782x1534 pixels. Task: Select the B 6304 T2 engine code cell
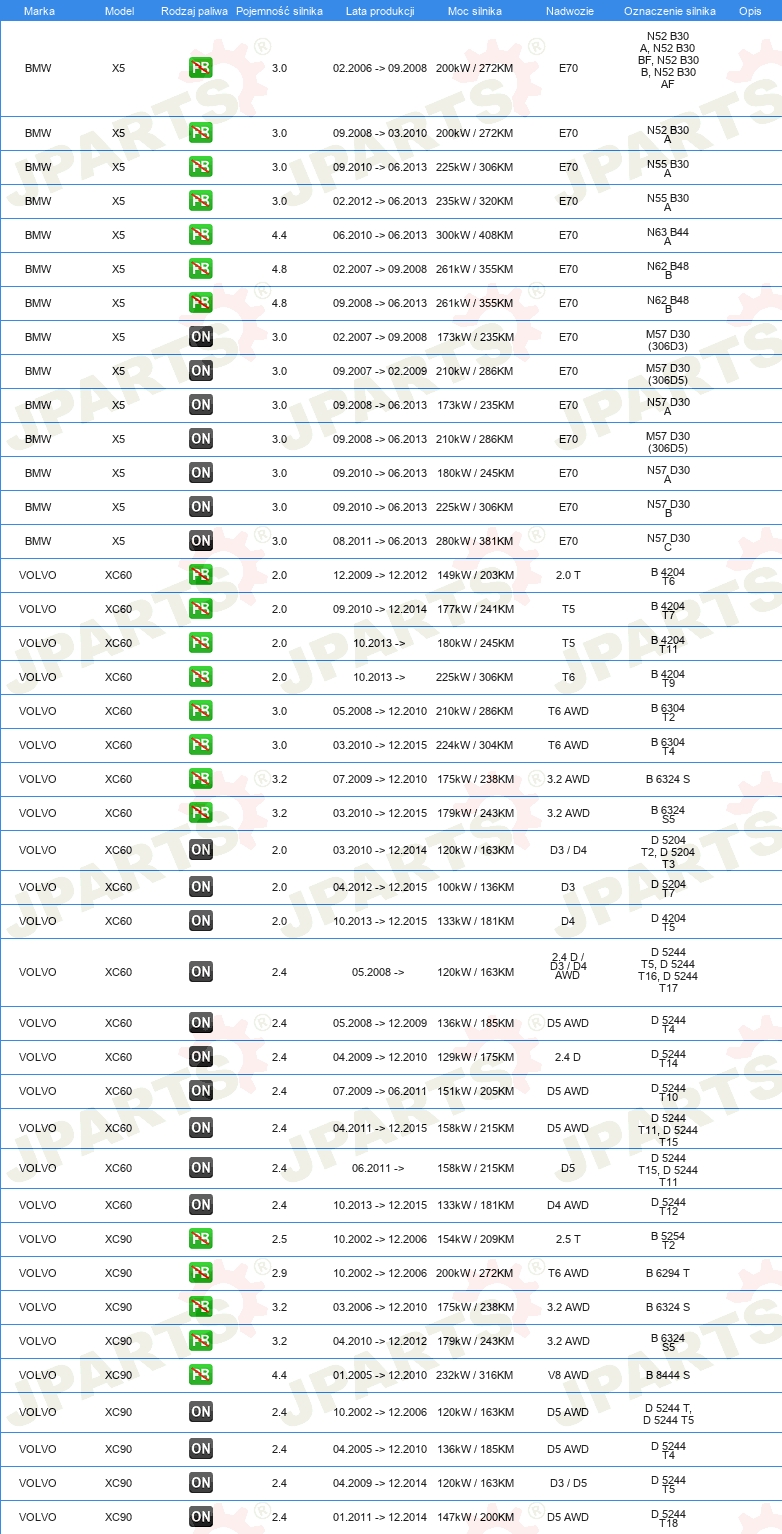[x=668, y=711]
